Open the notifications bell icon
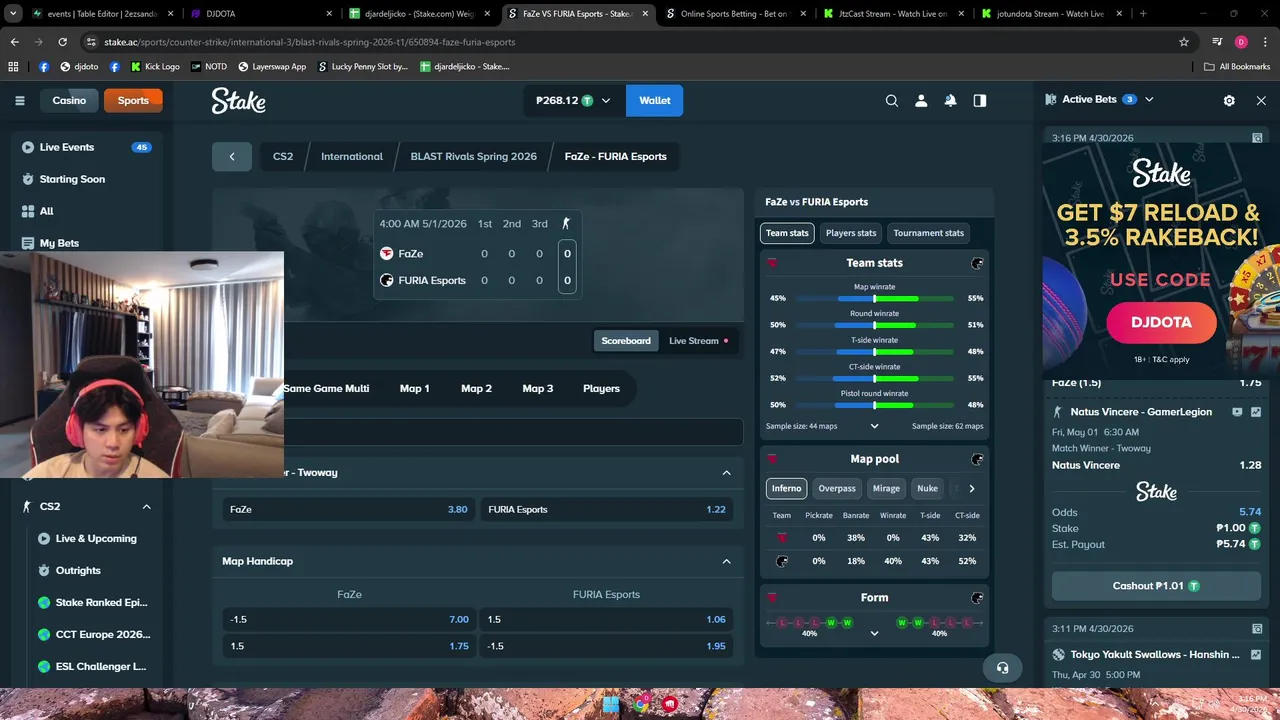The image size is (1280, 720). [950, 100]
